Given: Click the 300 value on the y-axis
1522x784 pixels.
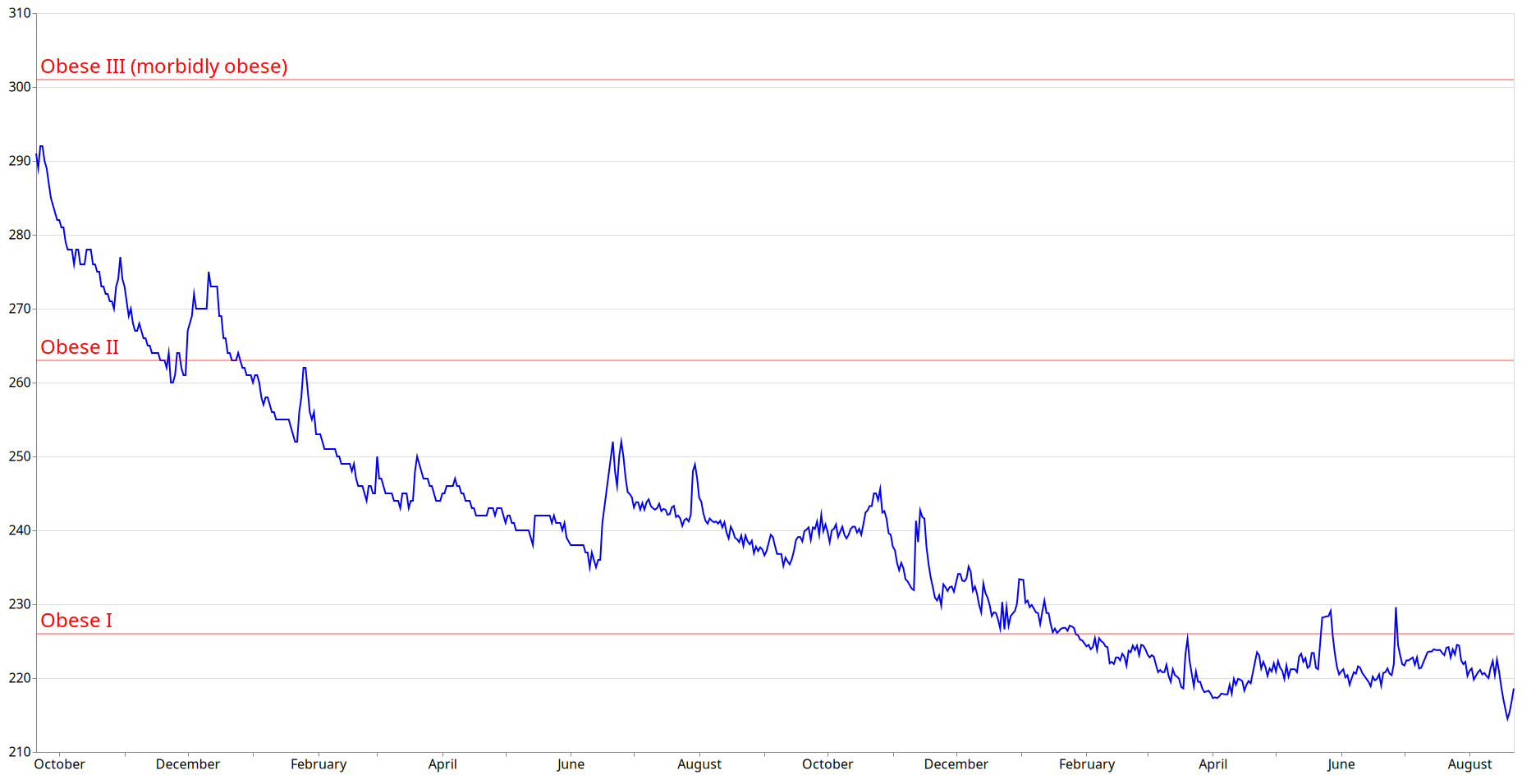Looking at the screenshot, I should click(x=20, y=87).
